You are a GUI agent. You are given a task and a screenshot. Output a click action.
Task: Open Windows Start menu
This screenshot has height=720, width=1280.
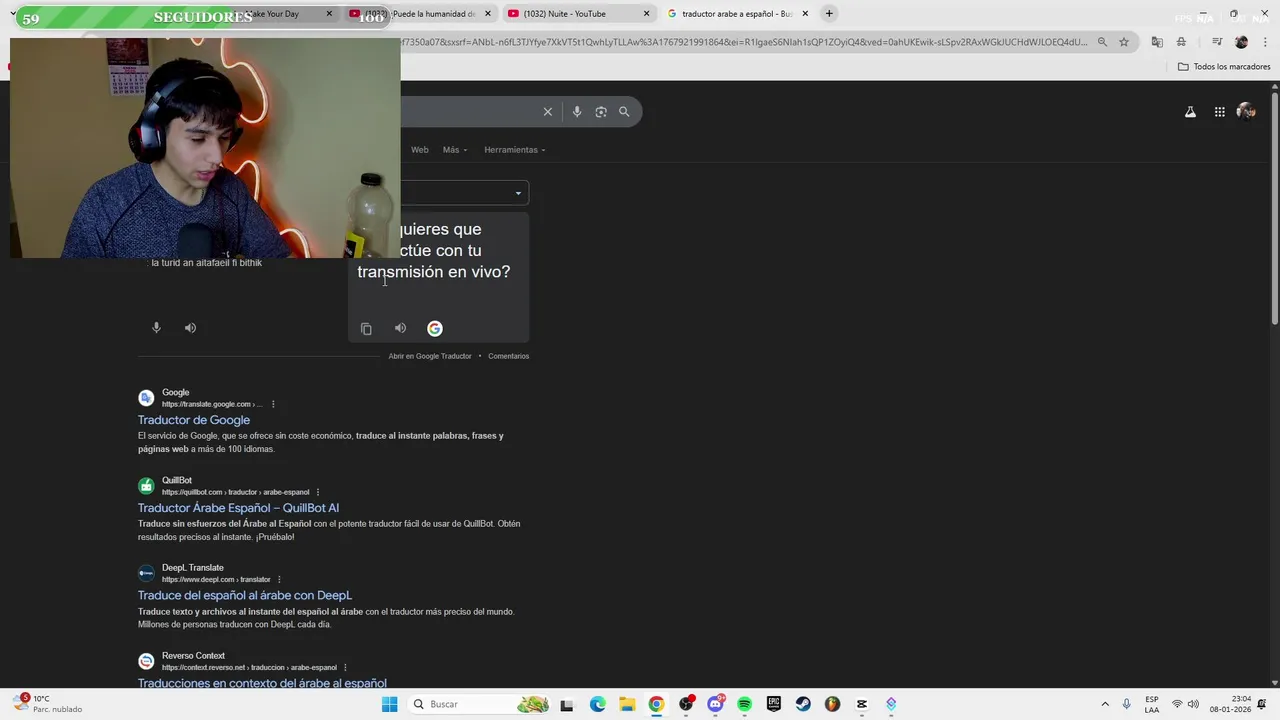point(389,704)
